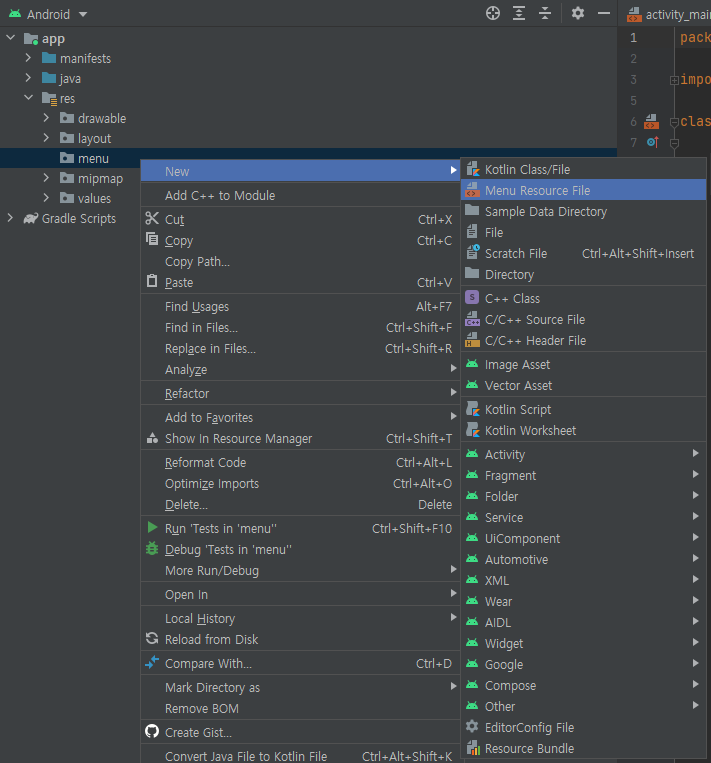The width and height of the screenshot is (711, 763).
Task: Click the locate/select opened file target icon
Action: click(x=492, y=13)
